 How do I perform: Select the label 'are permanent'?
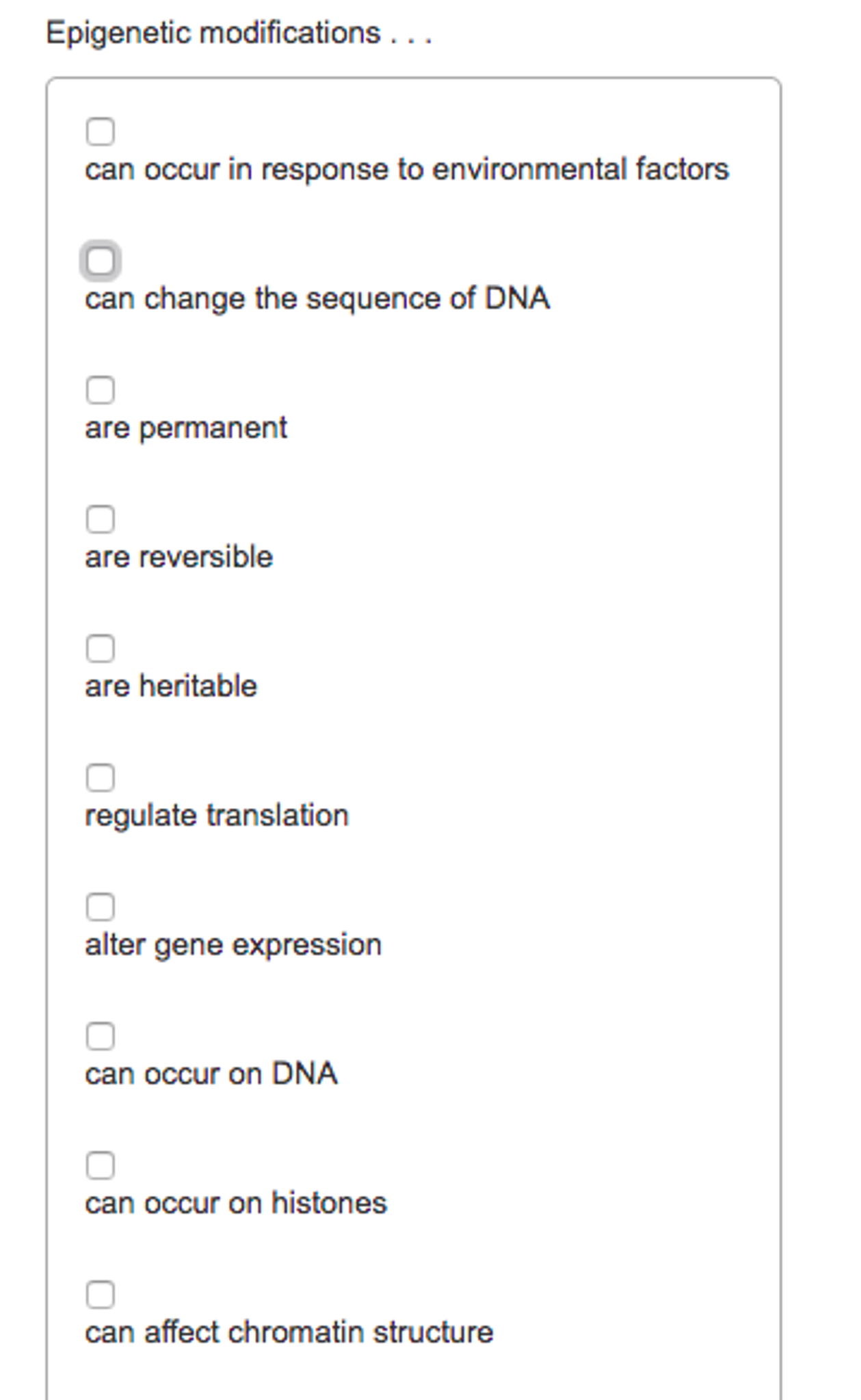pyautogui.click(x=187, y=426)
